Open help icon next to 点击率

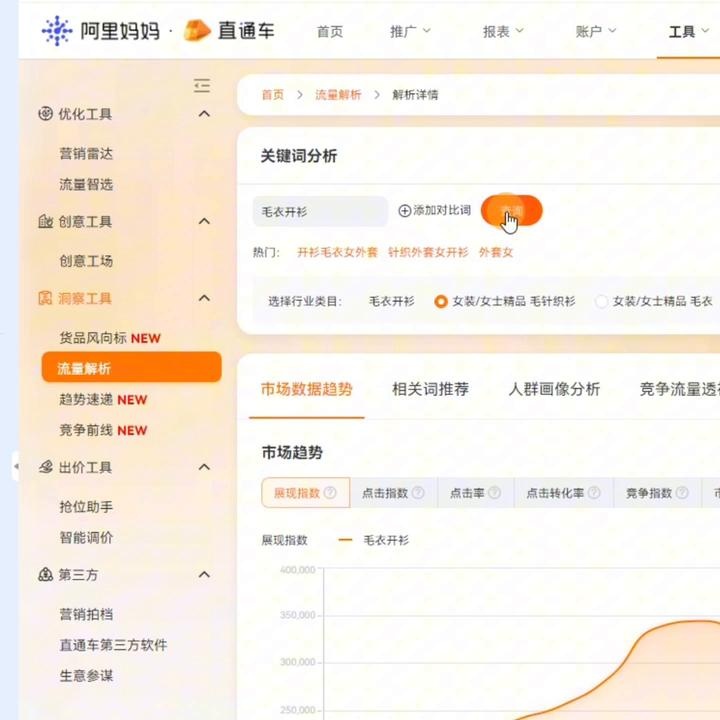[x=494, y=493]
